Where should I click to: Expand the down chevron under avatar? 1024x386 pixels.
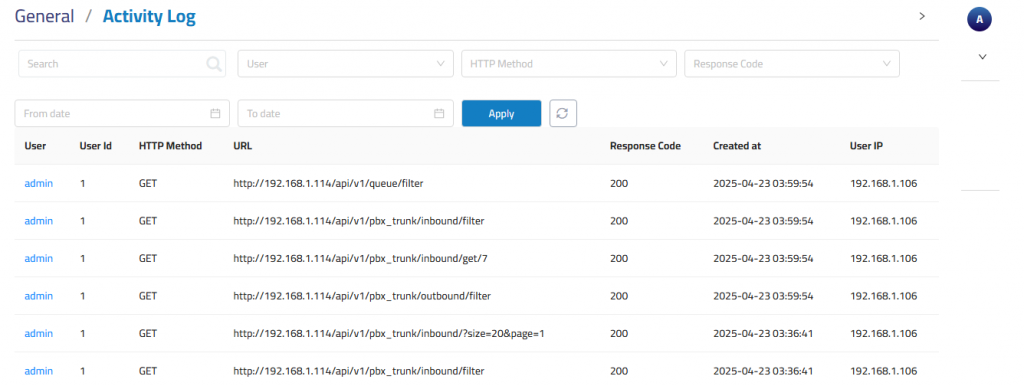pyautogui.click(x=982, y=57)
